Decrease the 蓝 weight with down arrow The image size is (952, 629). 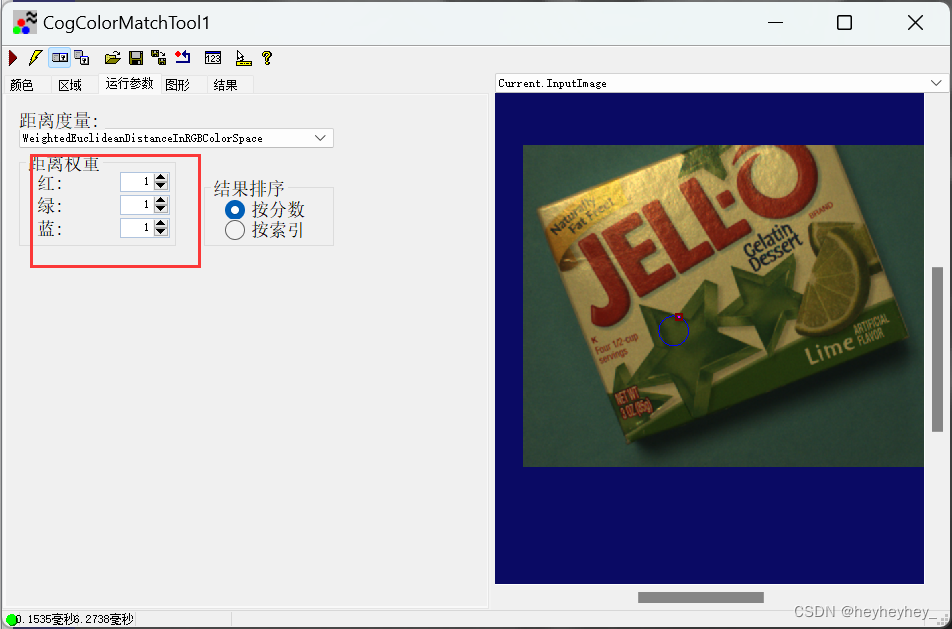[161, 232]
